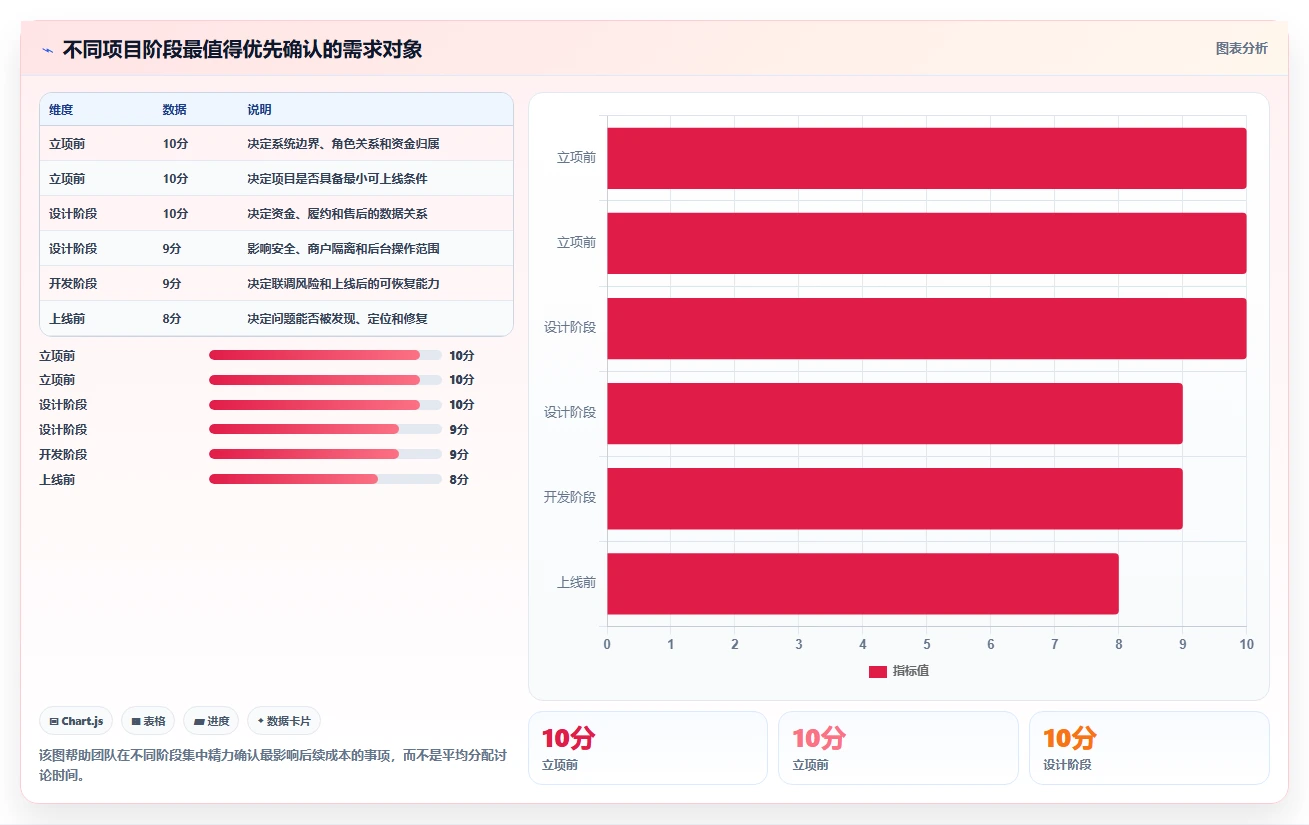Viewport: 1309px width, 825px height.
Task: Click the 表格 tag icon
Action: click(136, 721)
